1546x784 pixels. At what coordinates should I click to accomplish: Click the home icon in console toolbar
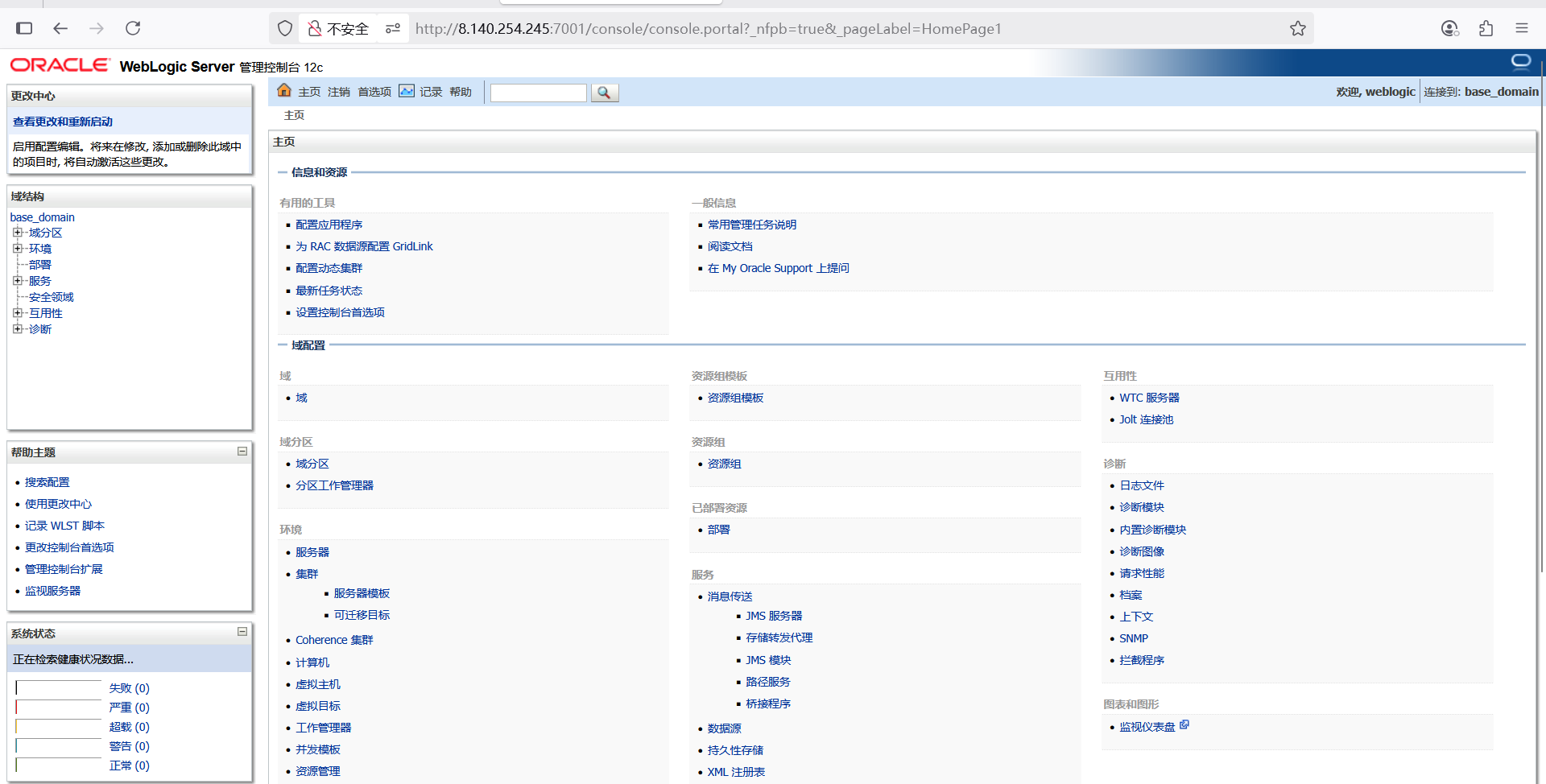[284, 91]
